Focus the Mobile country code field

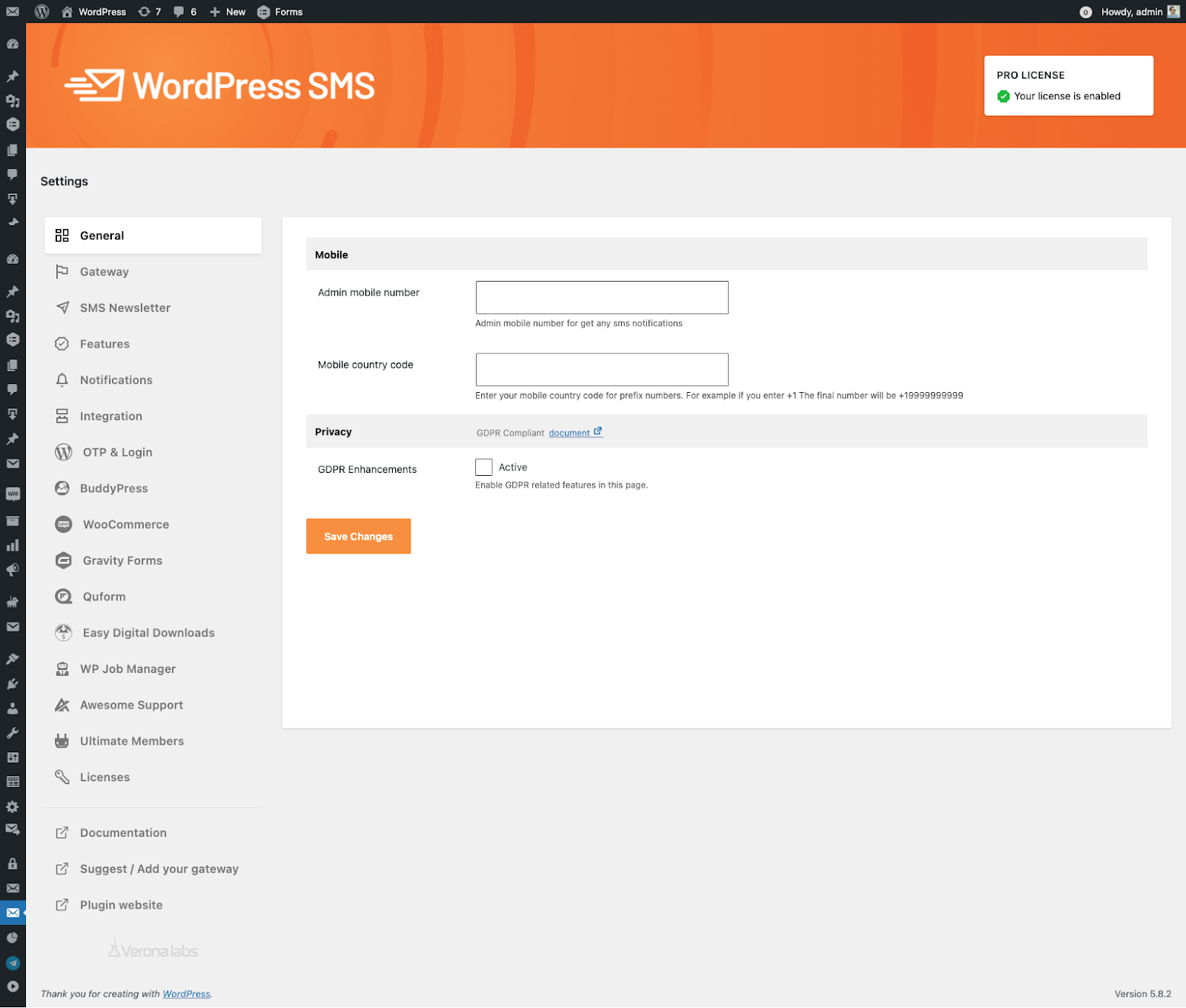(x=602, y=369)
